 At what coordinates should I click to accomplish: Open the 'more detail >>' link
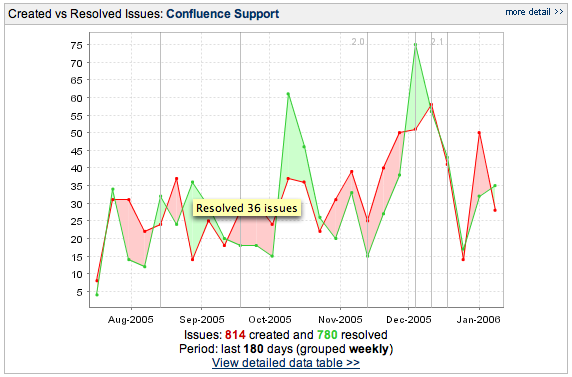[x=534, y=12]
